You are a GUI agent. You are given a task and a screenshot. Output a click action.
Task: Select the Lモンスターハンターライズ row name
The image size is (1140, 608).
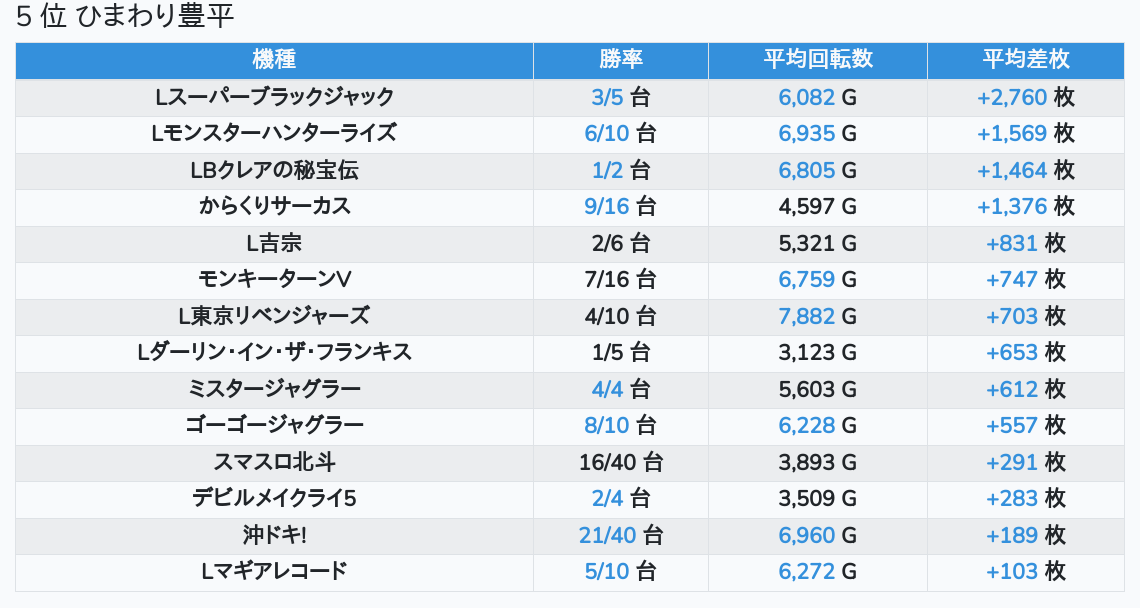(274, 134)
